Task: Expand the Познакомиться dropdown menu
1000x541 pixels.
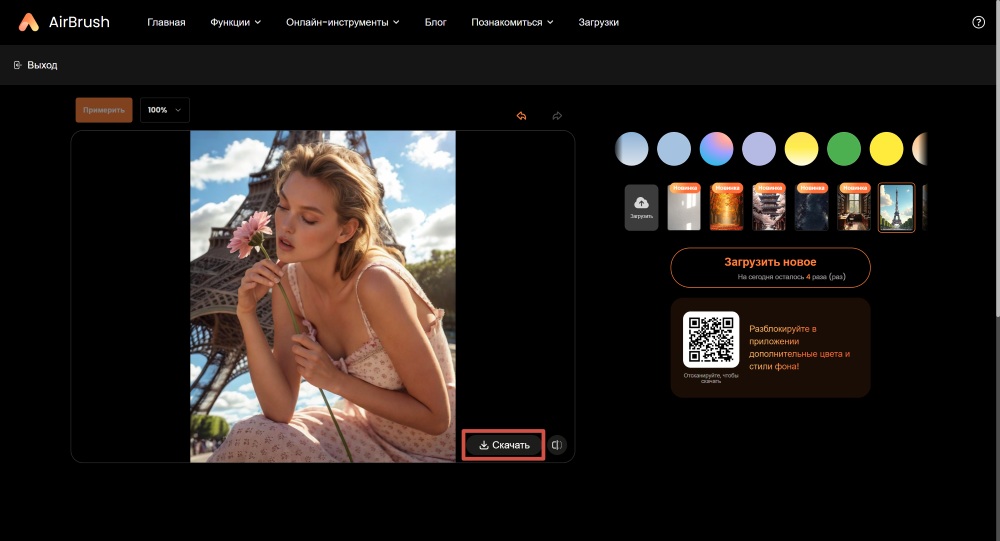Action: click(x=512, y=22)
